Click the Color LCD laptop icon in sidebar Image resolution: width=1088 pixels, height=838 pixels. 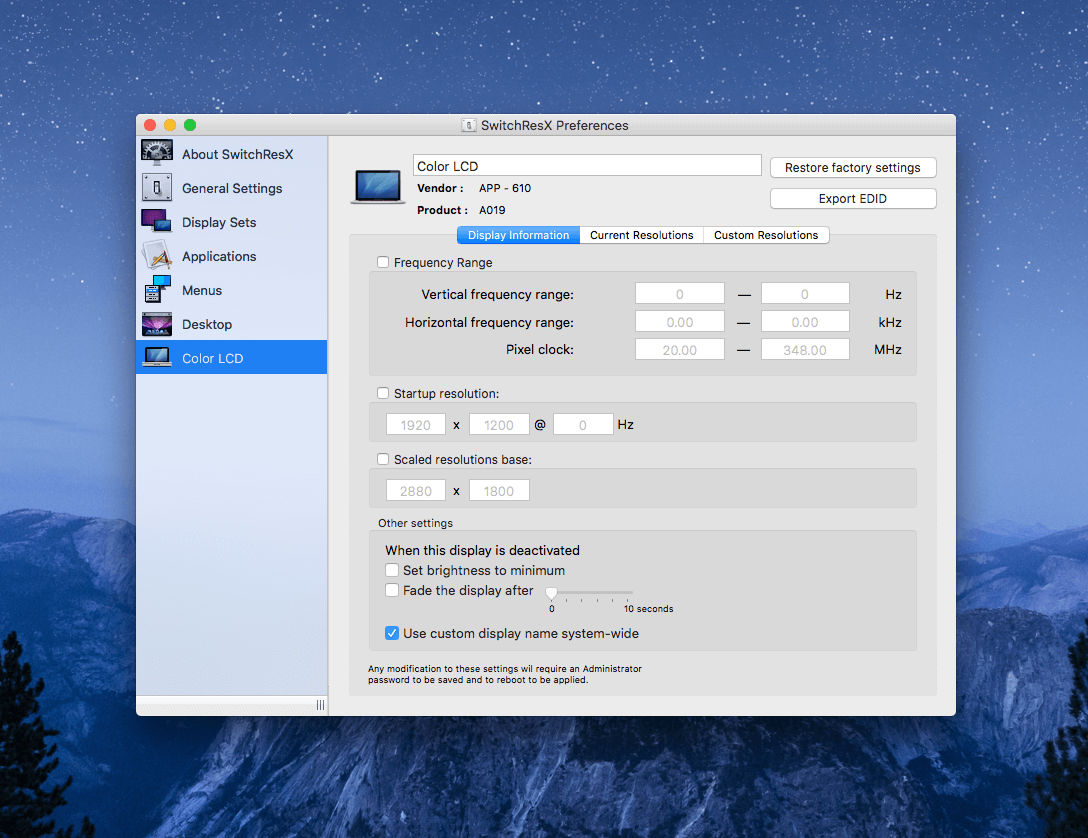point(157,357)
